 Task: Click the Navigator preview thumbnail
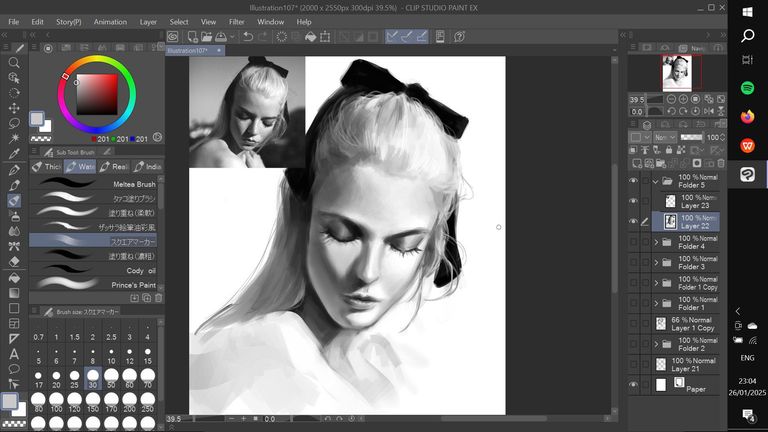click(677, 73)
